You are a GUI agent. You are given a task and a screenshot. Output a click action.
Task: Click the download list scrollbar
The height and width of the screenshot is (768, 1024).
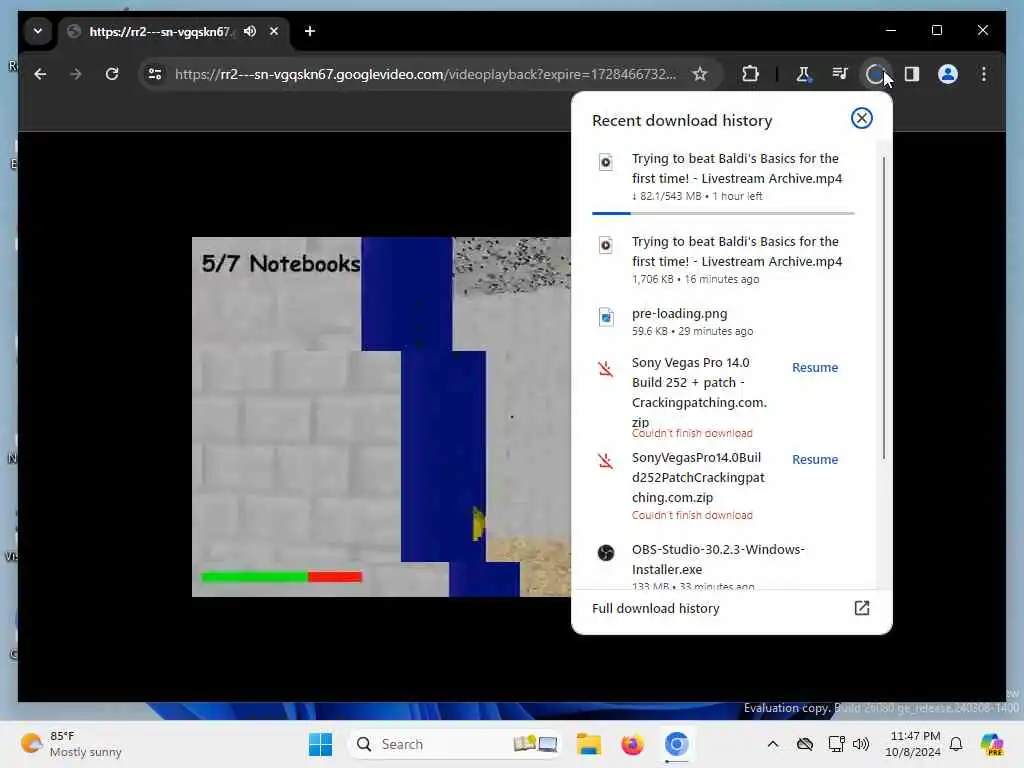pyautogui.click(x=884, y=307)
